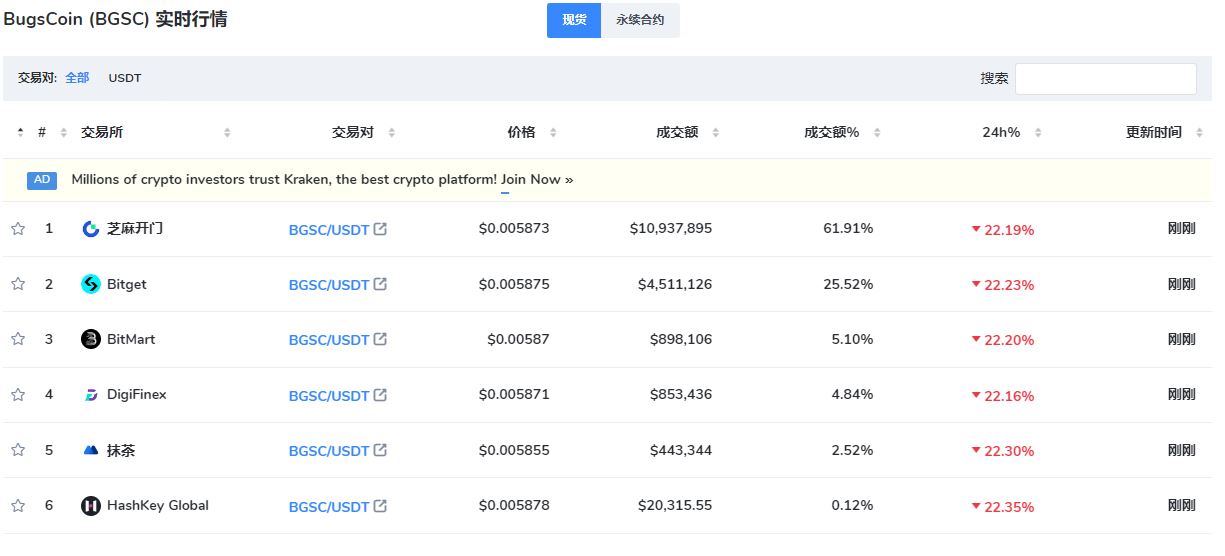This screenshot has width=1225, height=556.
Task: Open external link icon in Bitget row
Action: pyautogui.click(x=380, y=284)
